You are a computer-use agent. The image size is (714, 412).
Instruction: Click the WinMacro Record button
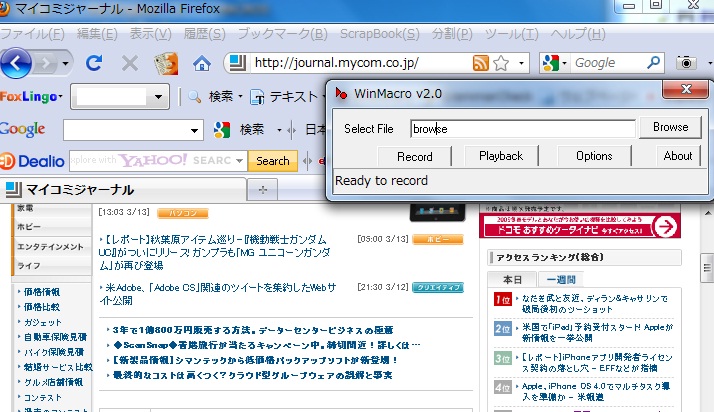[414, 157]
